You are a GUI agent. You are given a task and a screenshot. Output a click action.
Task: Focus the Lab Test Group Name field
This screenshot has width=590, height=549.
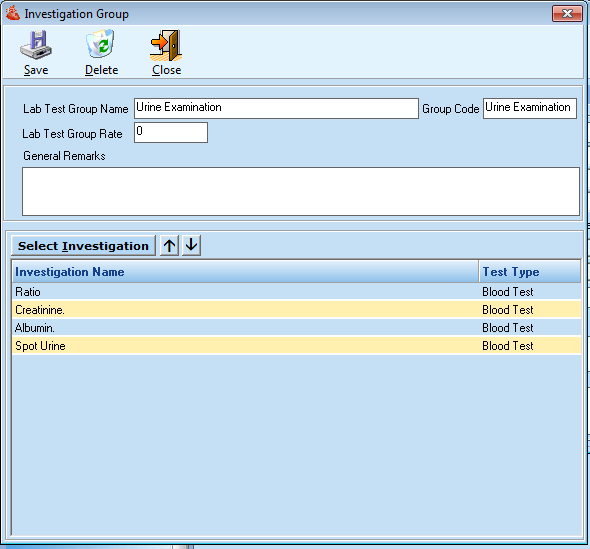point(276,108)
